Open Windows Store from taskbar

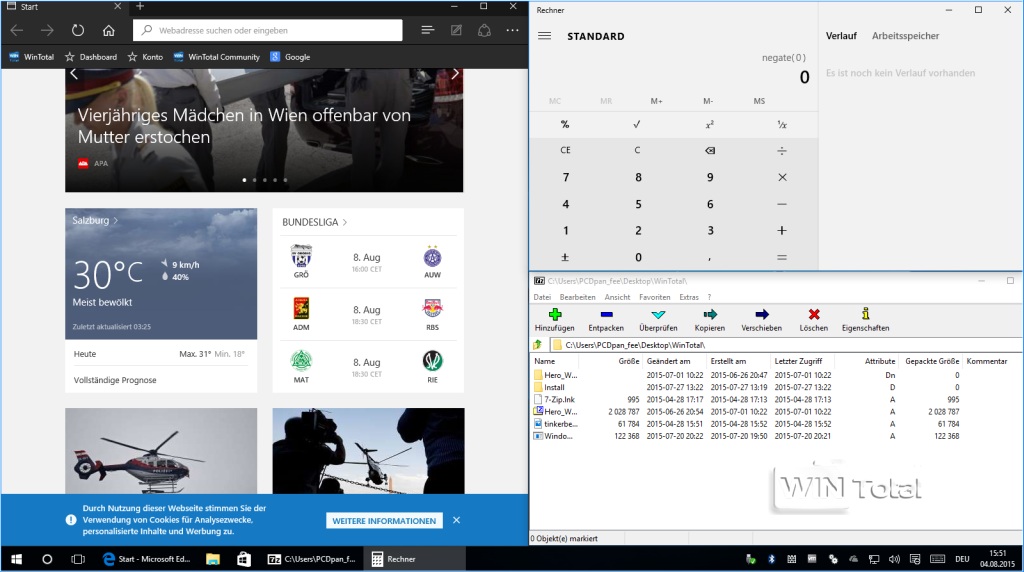pyautogui.click(x=244, y=559)
